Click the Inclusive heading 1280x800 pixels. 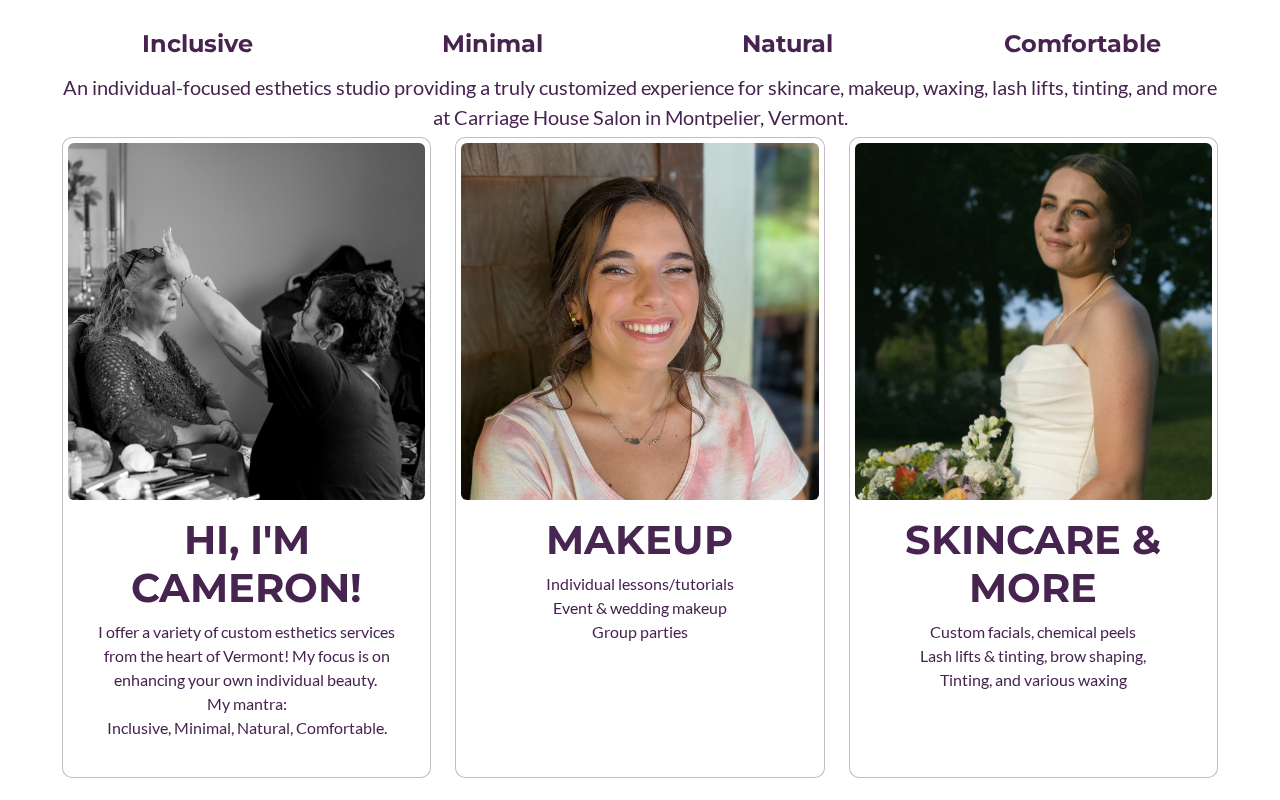[x=197, y=44]
